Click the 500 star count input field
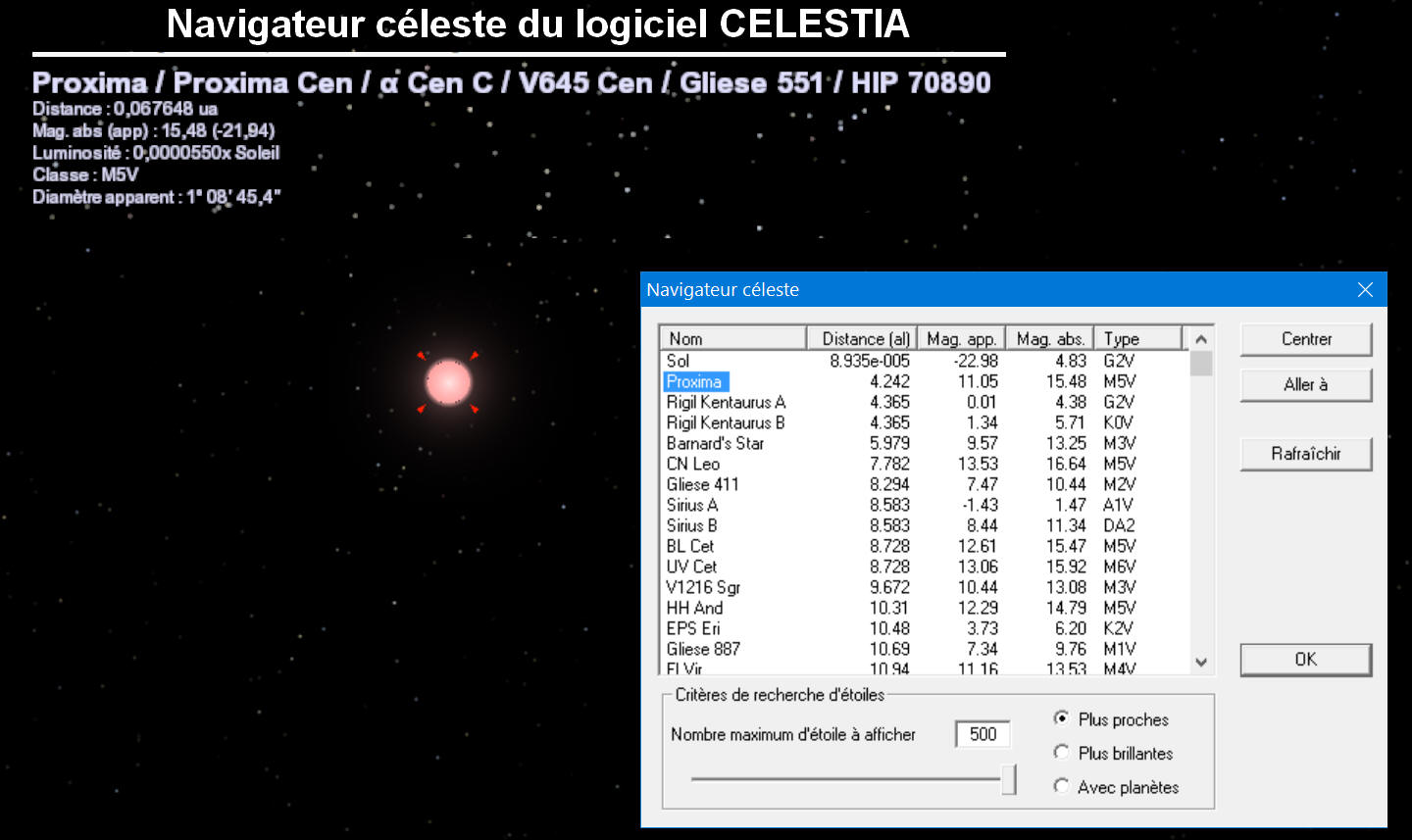Viewport: 1412px width, 840px height. [983, 734]
